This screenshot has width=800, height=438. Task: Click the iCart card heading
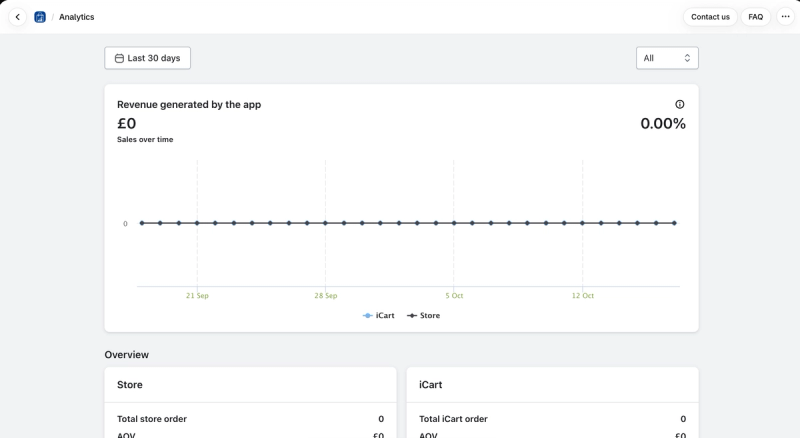coord(431,385)
